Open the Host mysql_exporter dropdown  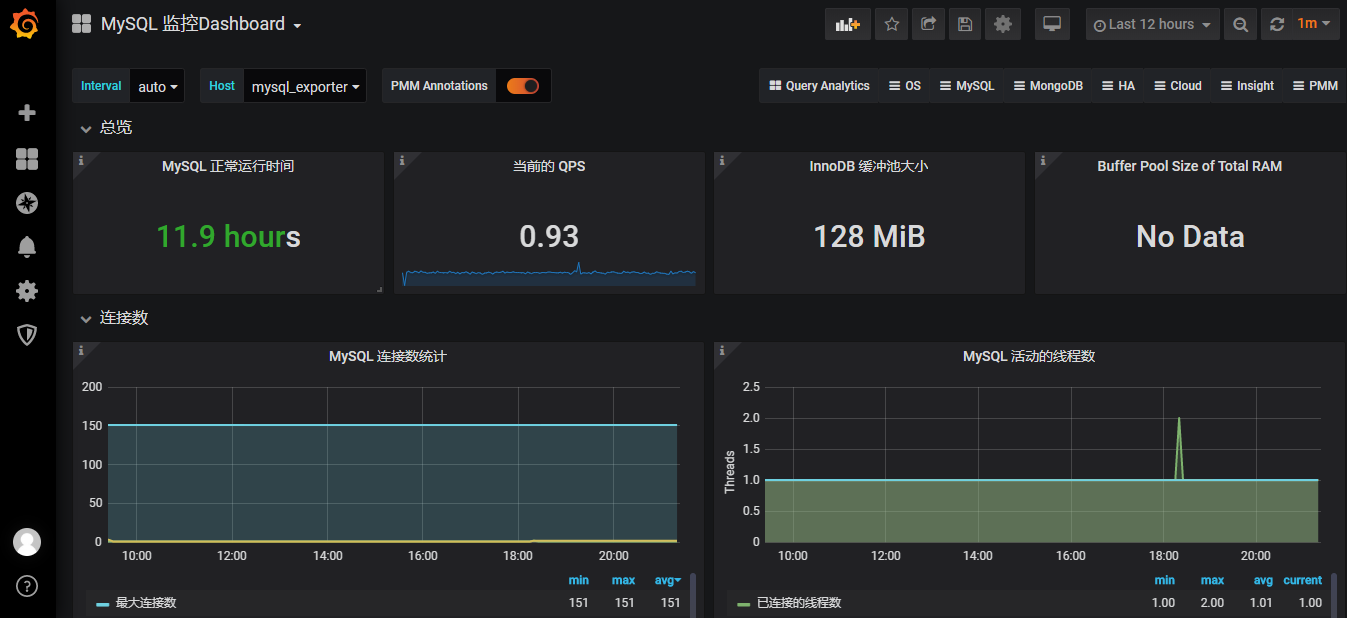[x=305, y=87]
